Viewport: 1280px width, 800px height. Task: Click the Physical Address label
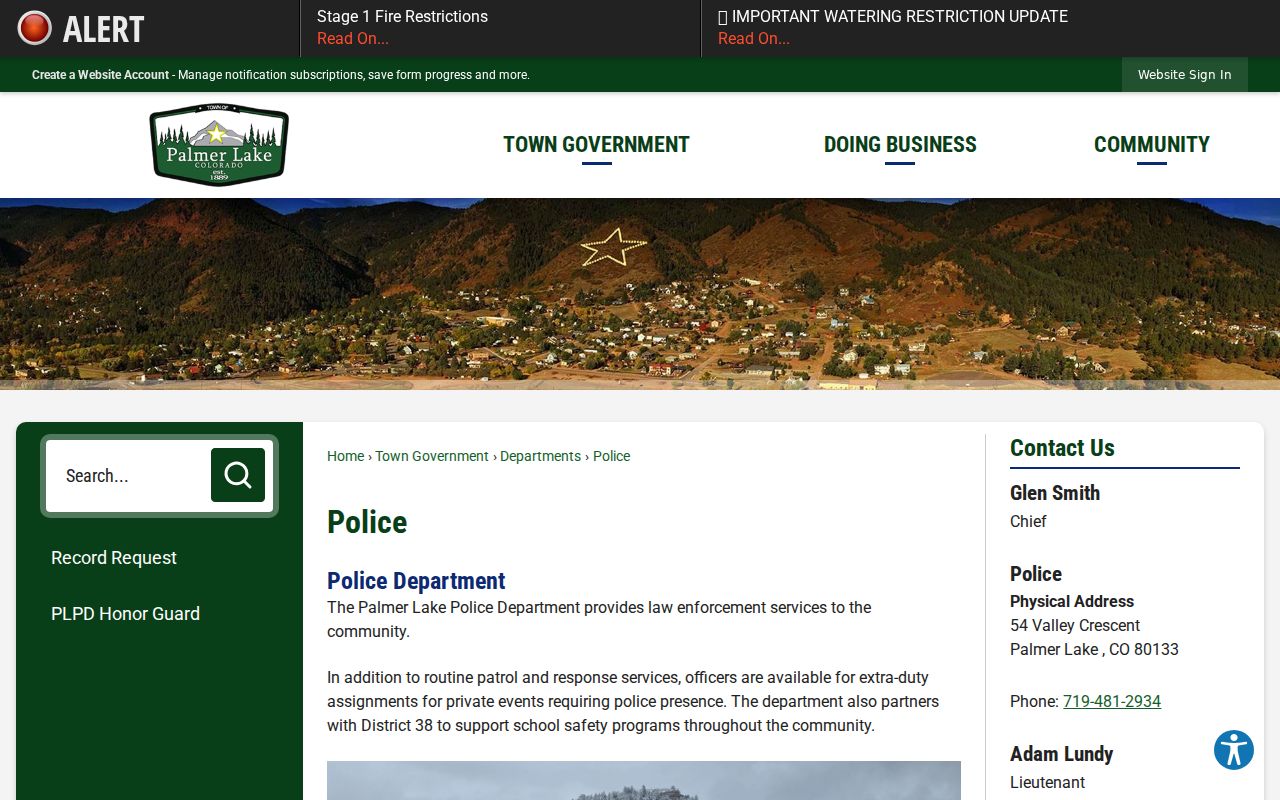(1072, 602)
